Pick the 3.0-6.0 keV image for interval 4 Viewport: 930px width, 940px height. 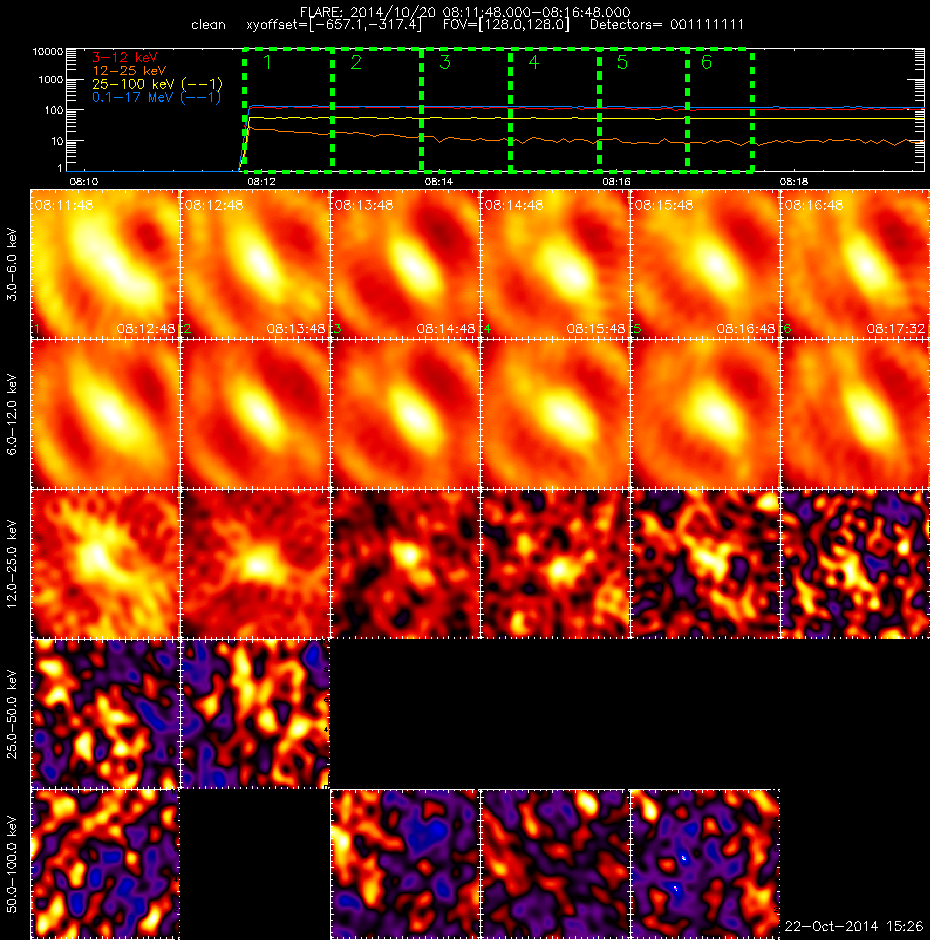coord(555,264)
